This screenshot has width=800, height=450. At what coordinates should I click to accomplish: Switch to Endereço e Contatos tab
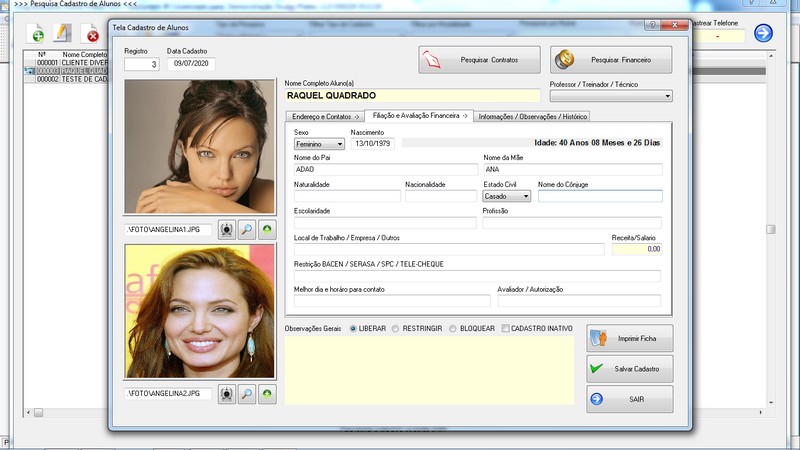click(324, 117)
